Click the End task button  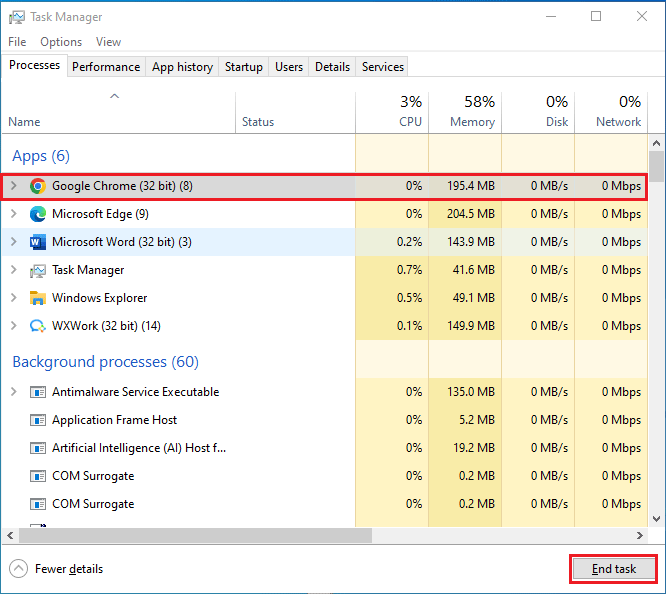coord(614,569)
